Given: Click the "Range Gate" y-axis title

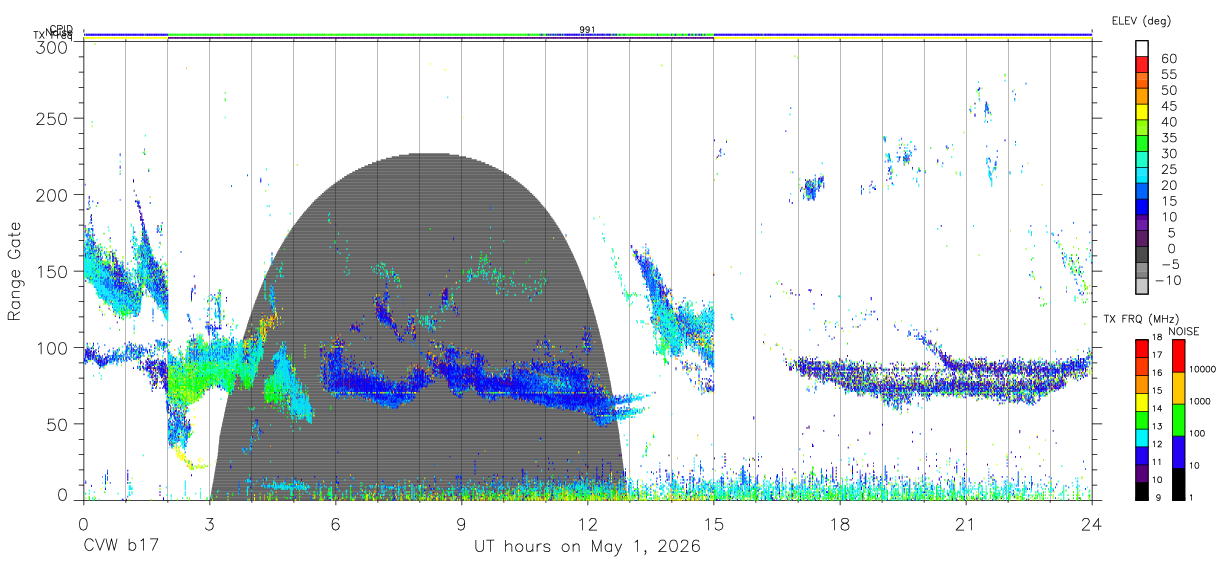Looking at the screenshot, I should (15, 272).
